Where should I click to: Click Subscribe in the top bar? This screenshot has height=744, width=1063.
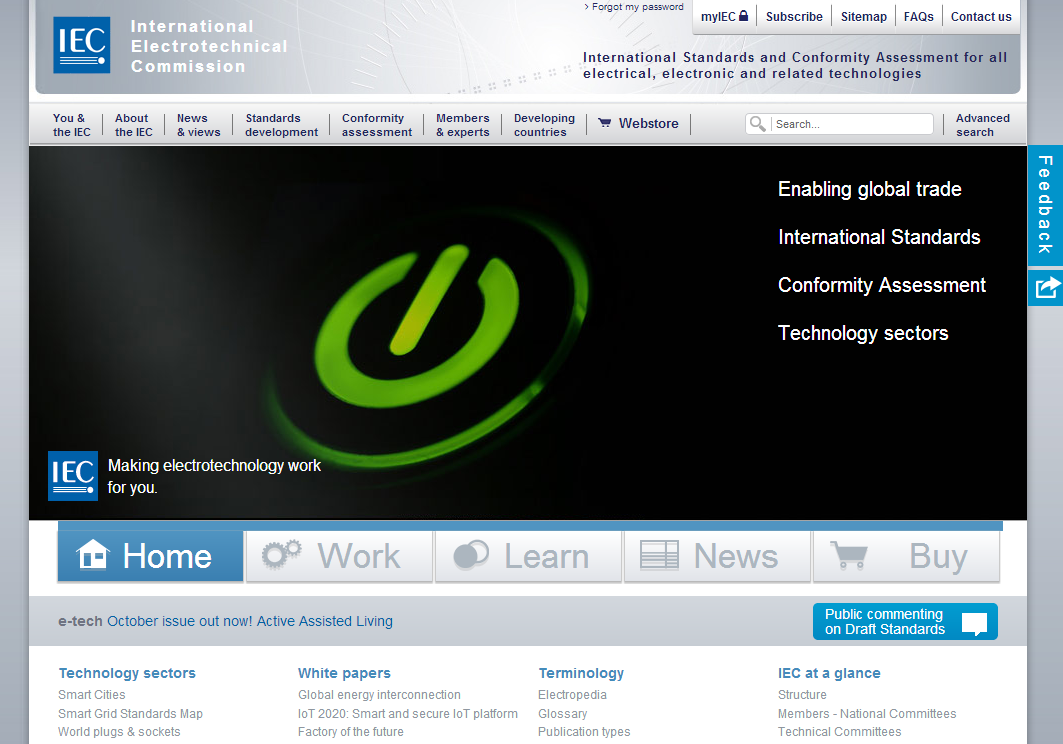pyautogui.click(x=794, y=16)
